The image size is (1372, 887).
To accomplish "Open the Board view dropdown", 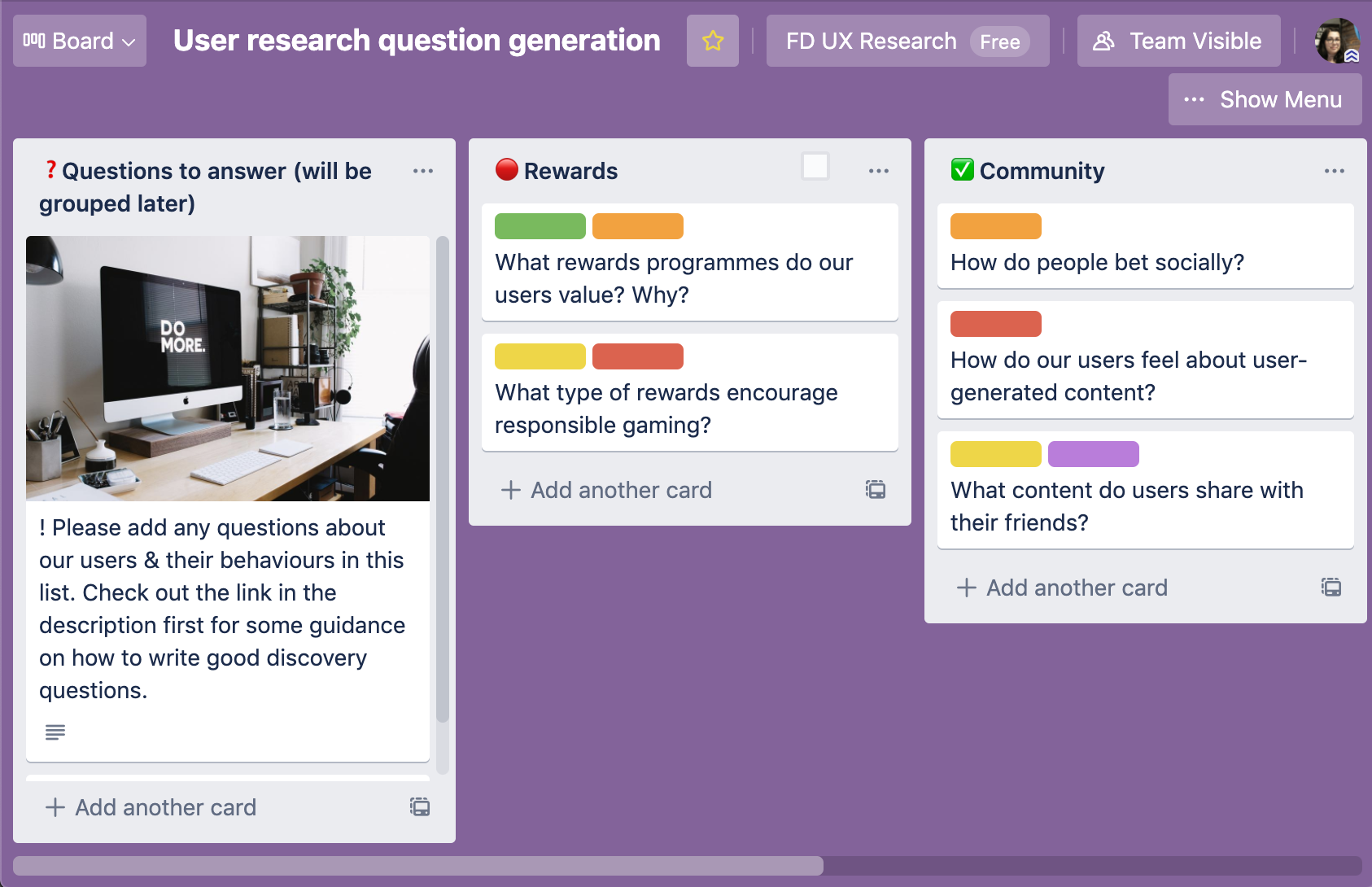I will 79,41.
